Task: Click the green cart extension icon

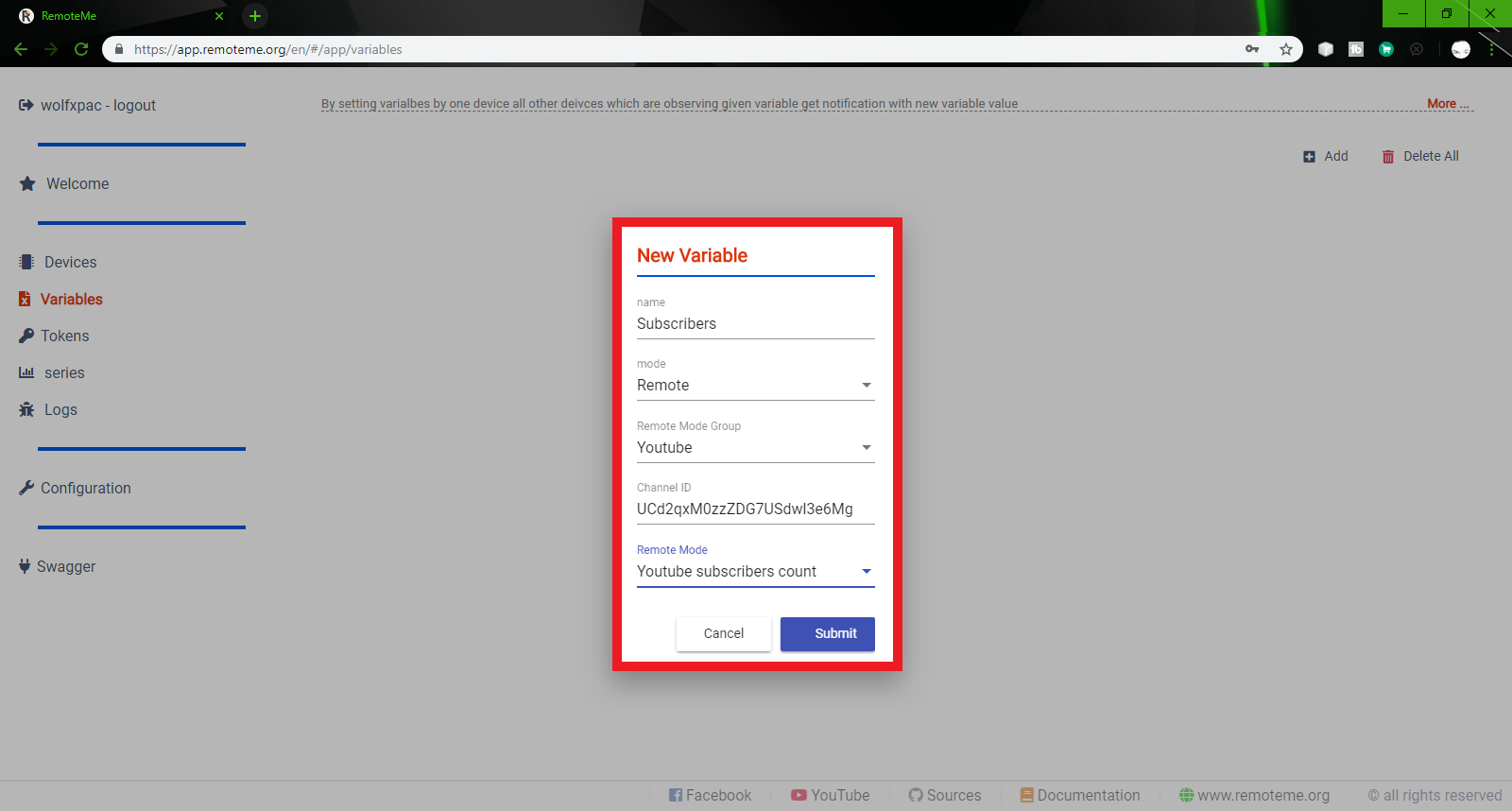Action: pos(1386,49)
